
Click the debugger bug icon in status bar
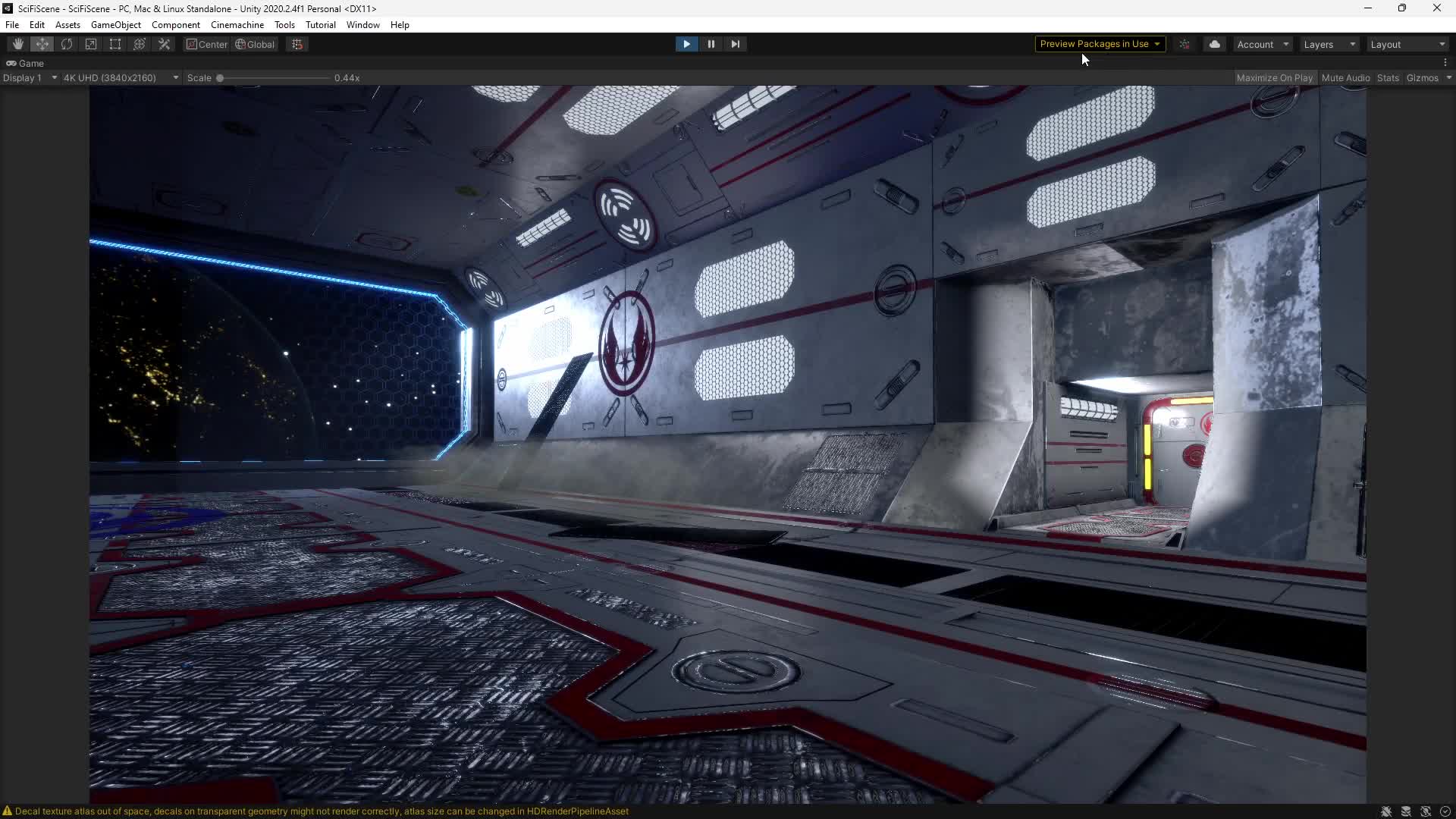pos(1386,811)
